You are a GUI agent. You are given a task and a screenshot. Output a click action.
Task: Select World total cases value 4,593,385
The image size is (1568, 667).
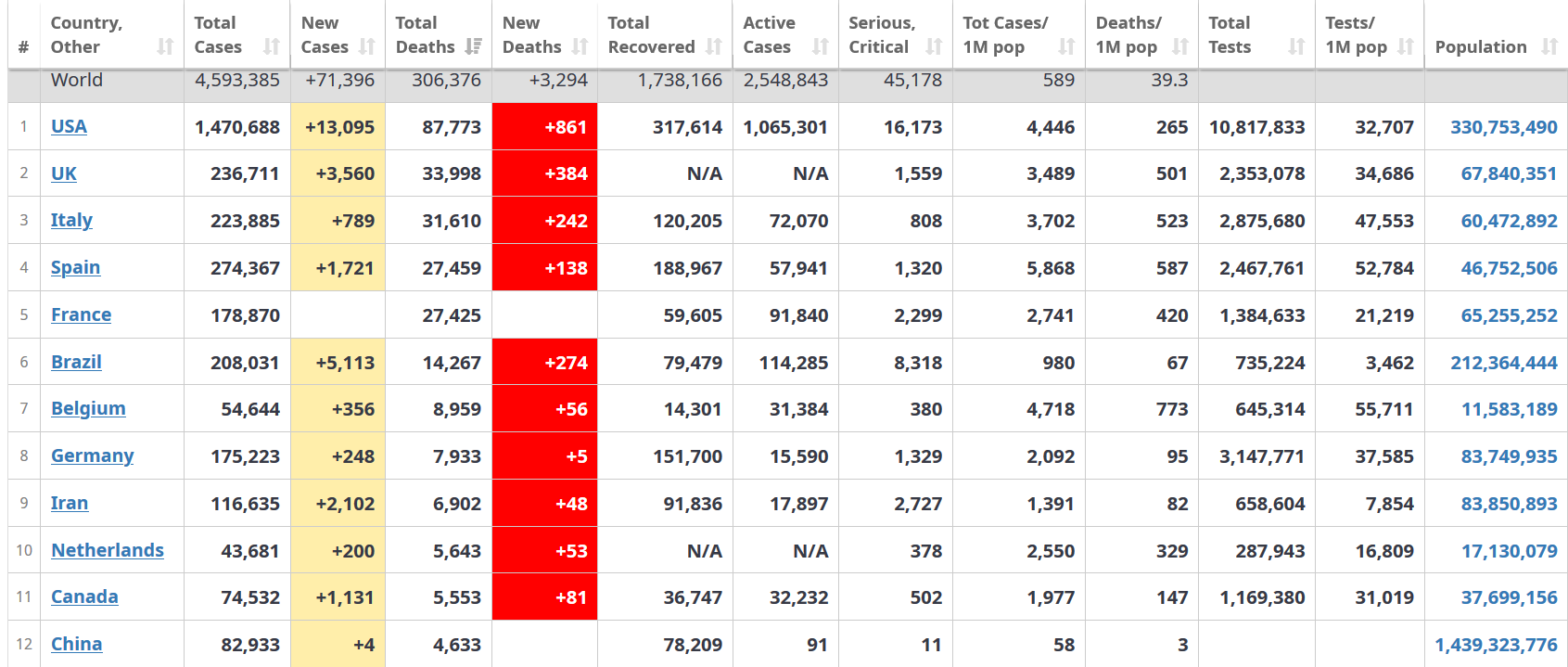coord(237,81)
